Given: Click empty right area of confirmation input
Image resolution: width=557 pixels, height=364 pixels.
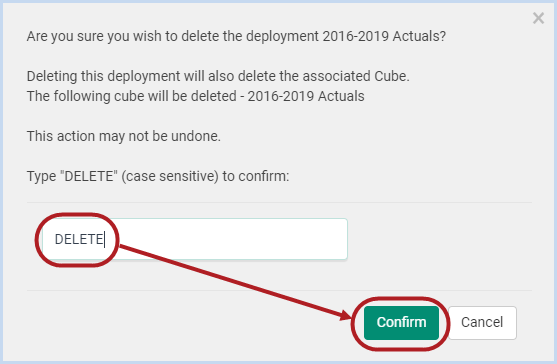Looking at the screenshot, I should [249, 239].
